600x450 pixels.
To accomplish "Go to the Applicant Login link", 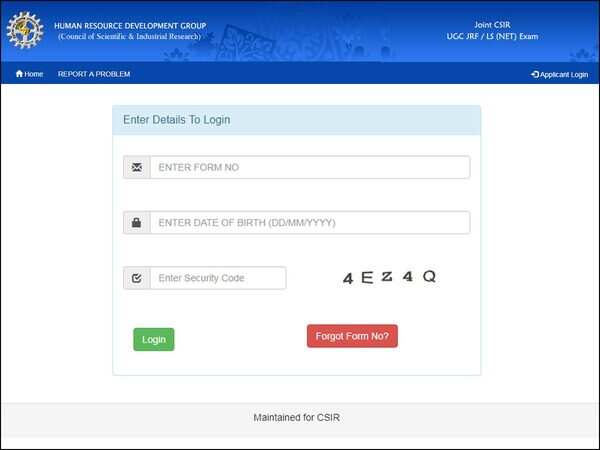I will [x=563, y=74].
